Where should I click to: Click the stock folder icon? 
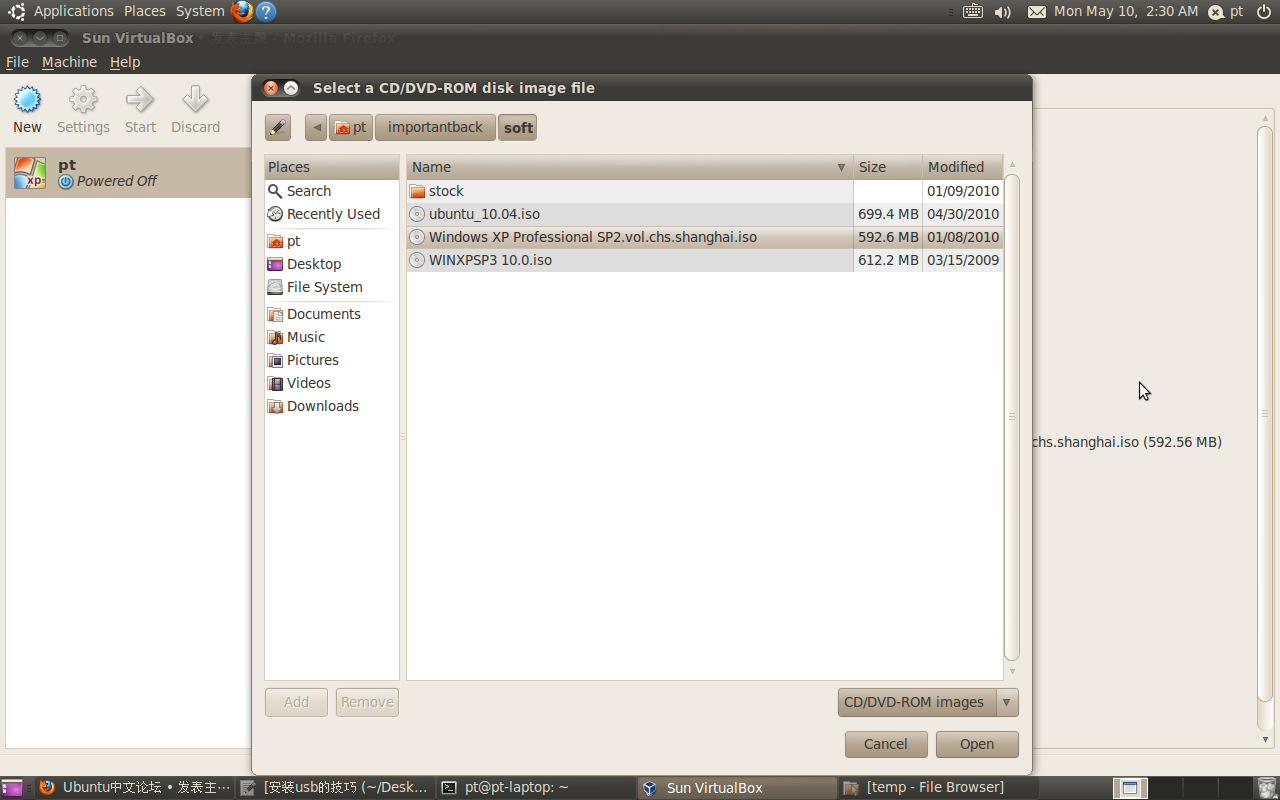(x=418, y=191)
